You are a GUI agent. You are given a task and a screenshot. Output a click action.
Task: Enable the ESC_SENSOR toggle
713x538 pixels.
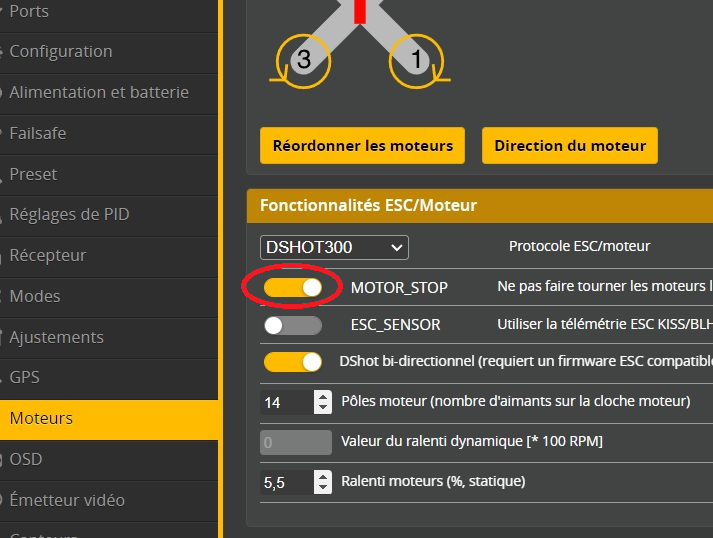tap(293, 325)
